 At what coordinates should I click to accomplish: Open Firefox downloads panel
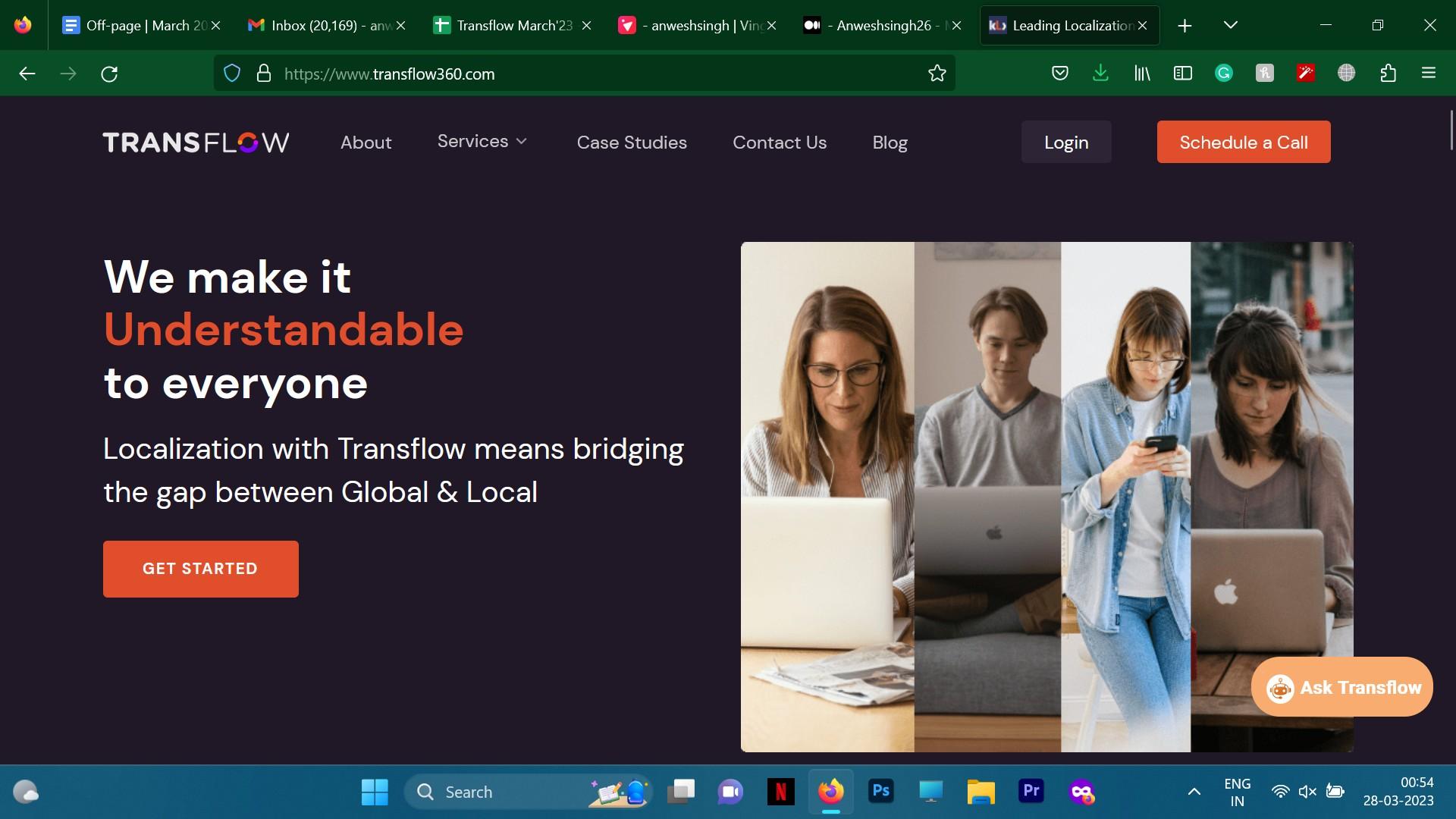1100,74
